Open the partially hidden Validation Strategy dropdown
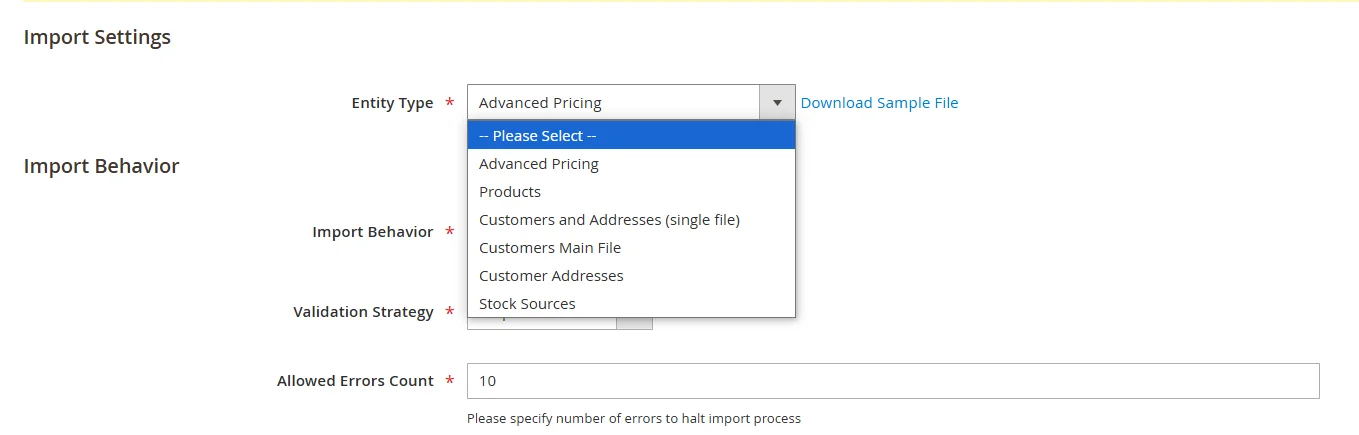 pyautogui.click(x=634, y=323)
